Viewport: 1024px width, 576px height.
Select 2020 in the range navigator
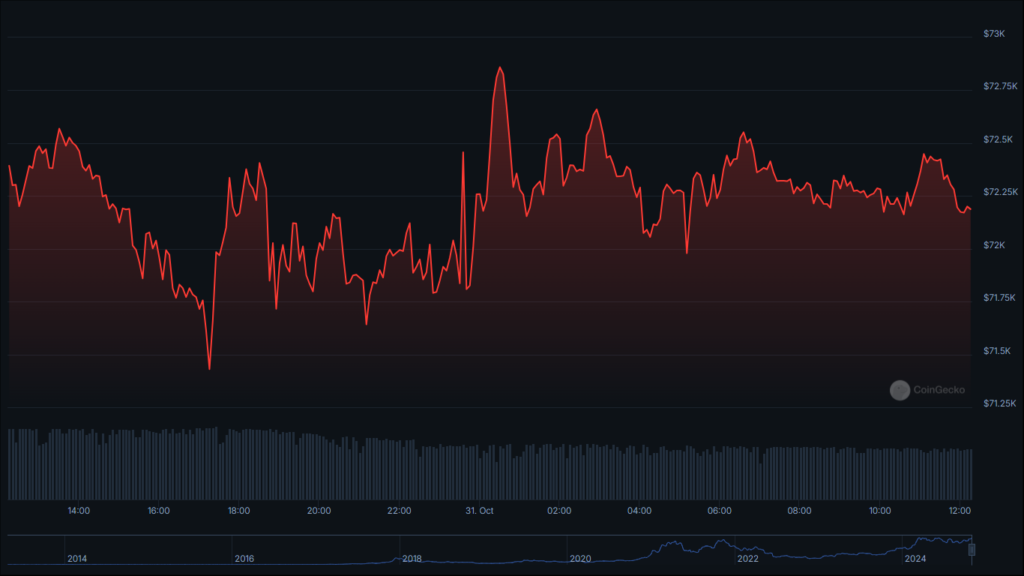[x=580, y=559]
